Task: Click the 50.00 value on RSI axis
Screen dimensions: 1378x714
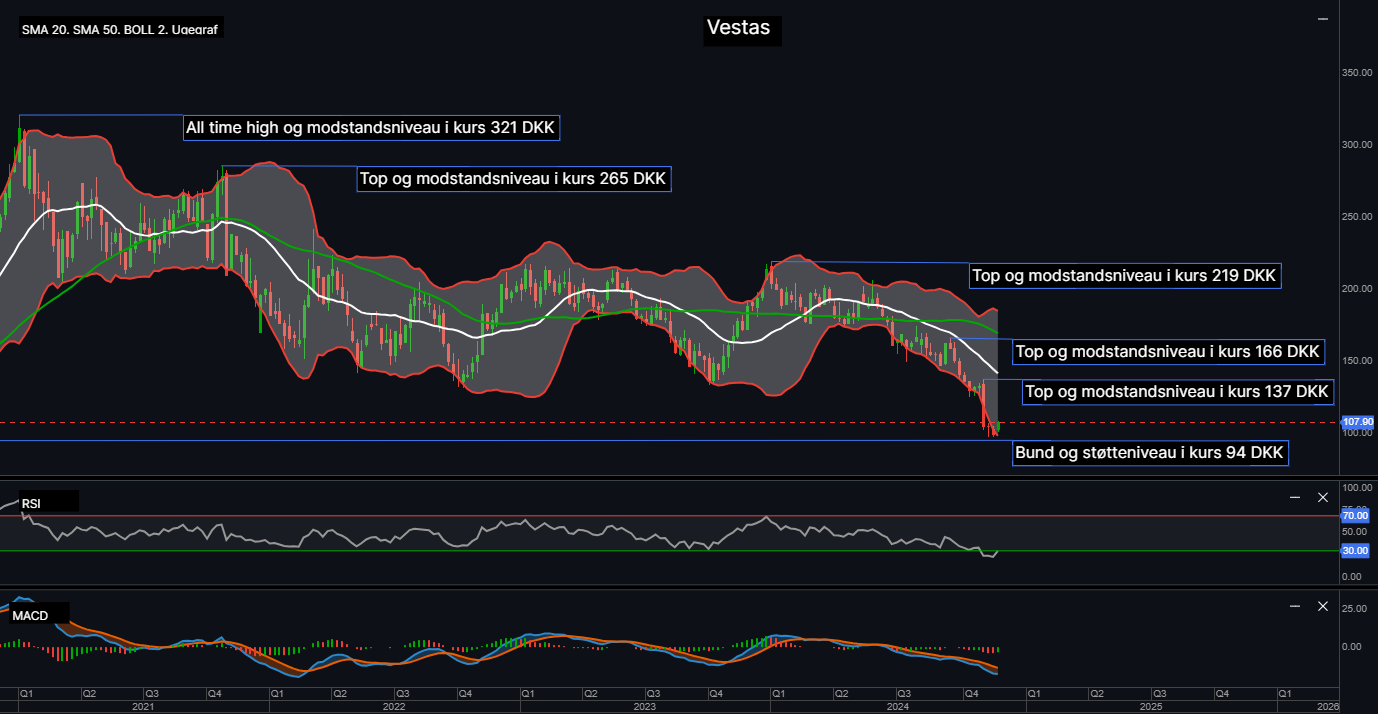Action: pyautogui.click(x=1354, y=532)
